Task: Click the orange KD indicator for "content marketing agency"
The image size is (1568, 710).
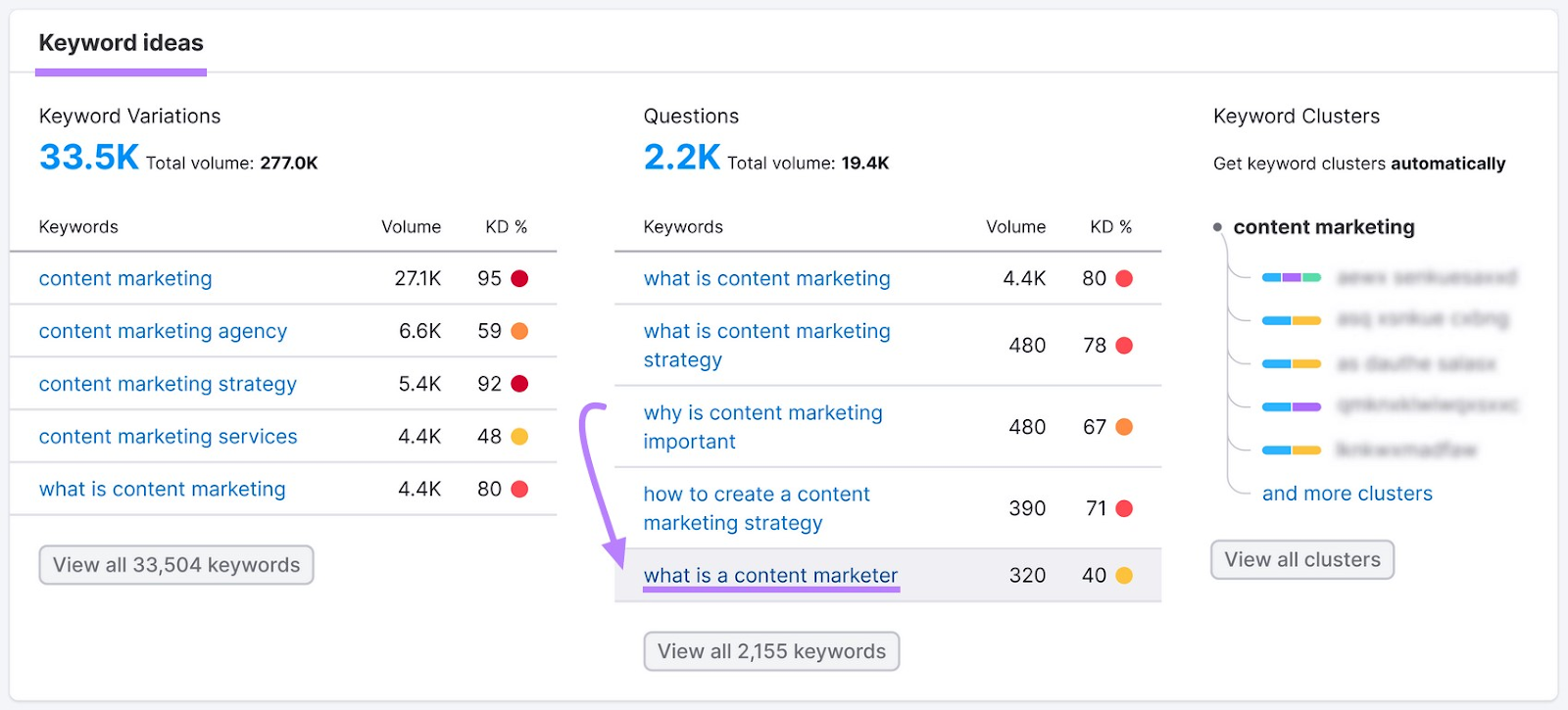Action: click(x=518, y=331)
